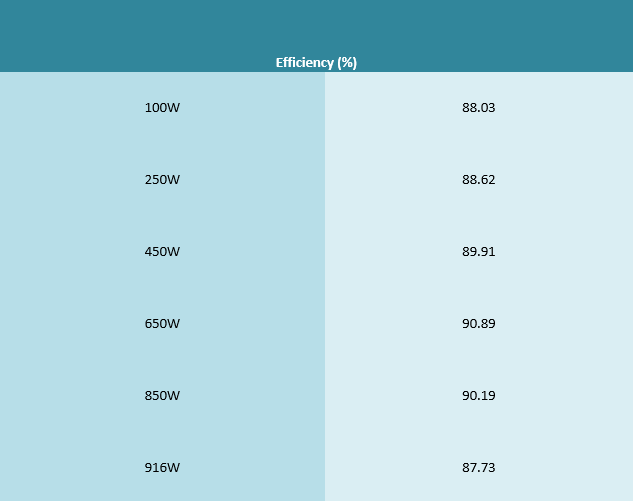Click the load label beside 89.91
633x501 pixels.
[x=162, y=252]
